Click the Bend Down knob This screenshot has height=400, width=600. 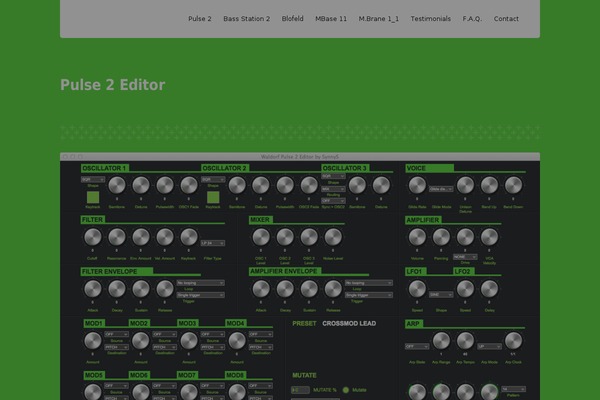[x=514, y=185]
